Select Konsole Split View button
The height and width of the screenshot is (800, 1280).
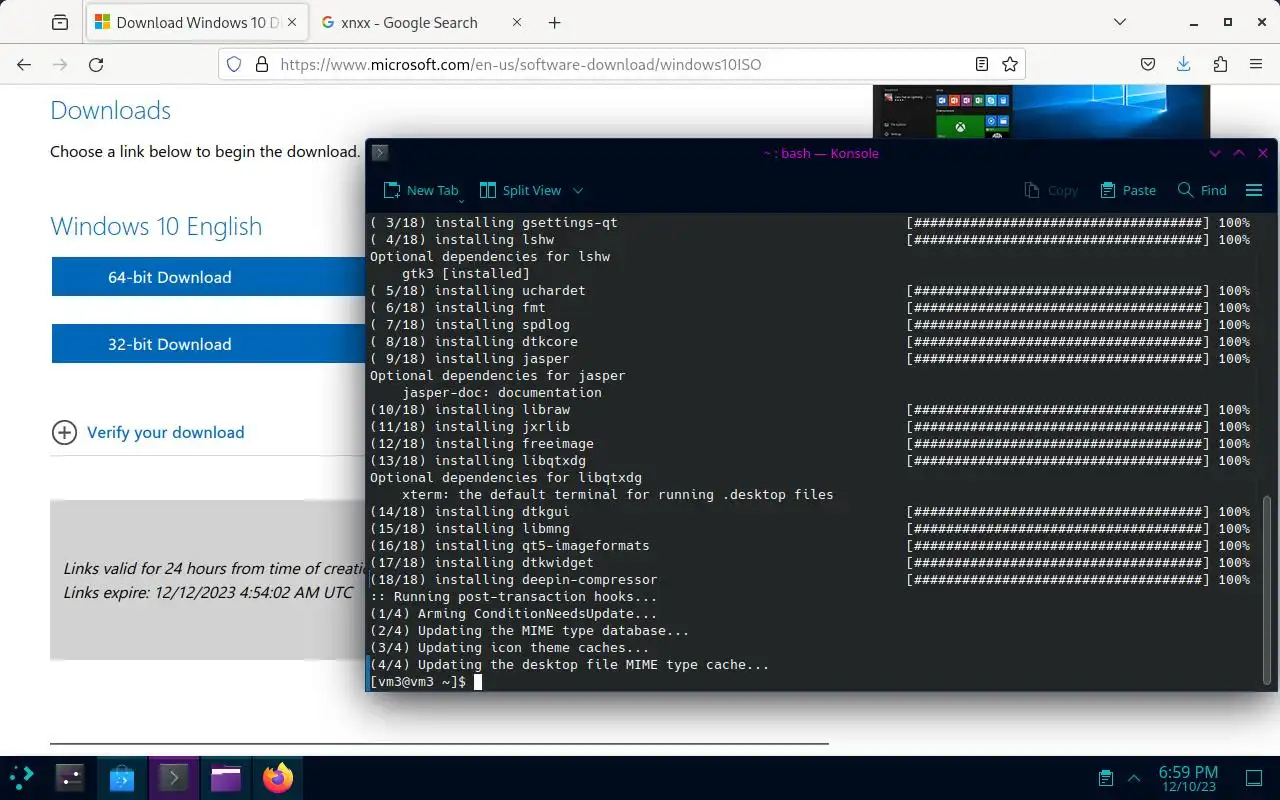[x=521, y=190]
